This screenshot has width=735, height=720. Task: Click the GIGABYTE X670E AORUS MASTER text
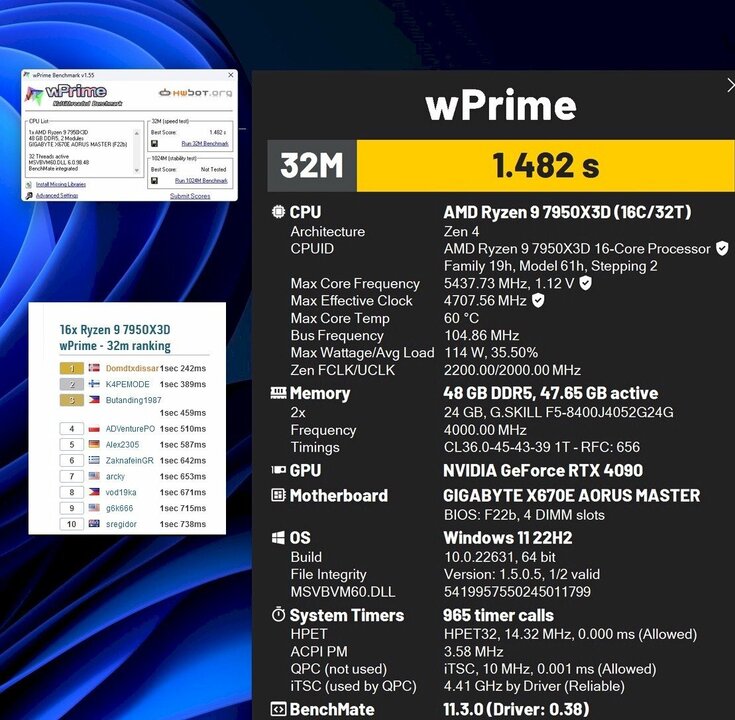(571, 495)
